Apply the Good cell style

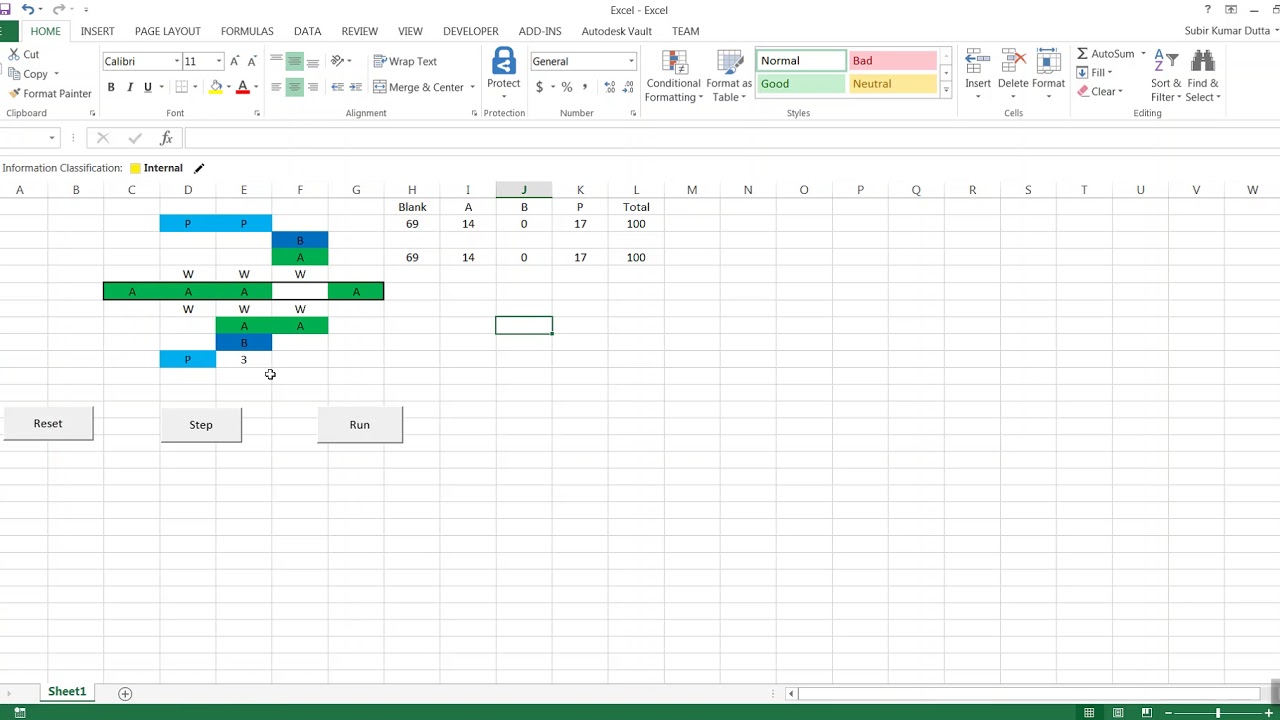click(x=801, y=84)
